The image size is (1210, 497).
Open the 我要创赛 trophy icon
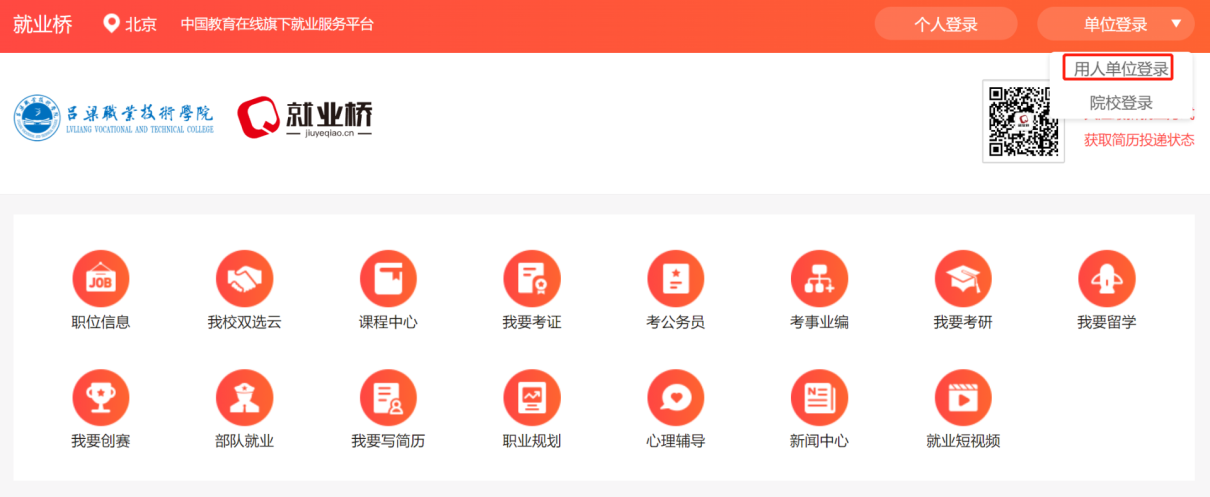click(101, 397)
